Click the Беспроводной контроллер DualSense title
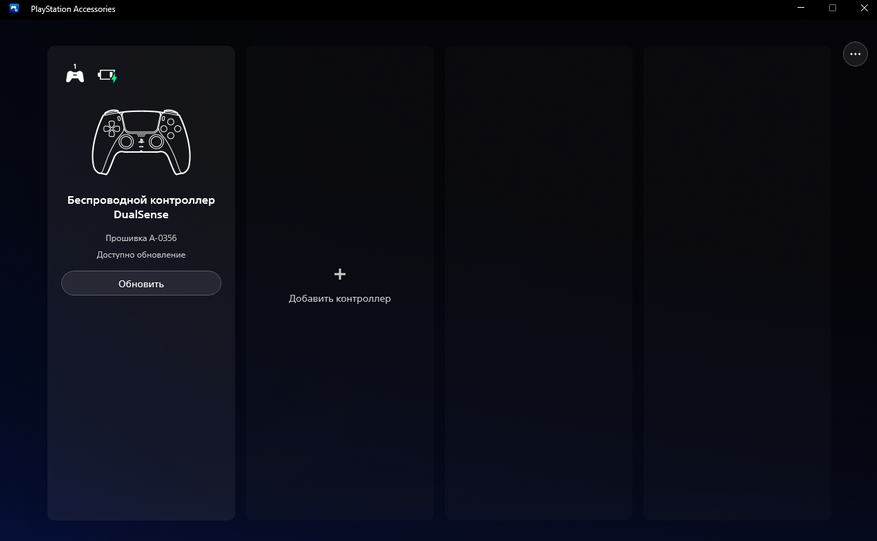This screenshot has width=877, height=541. point(141,207)
